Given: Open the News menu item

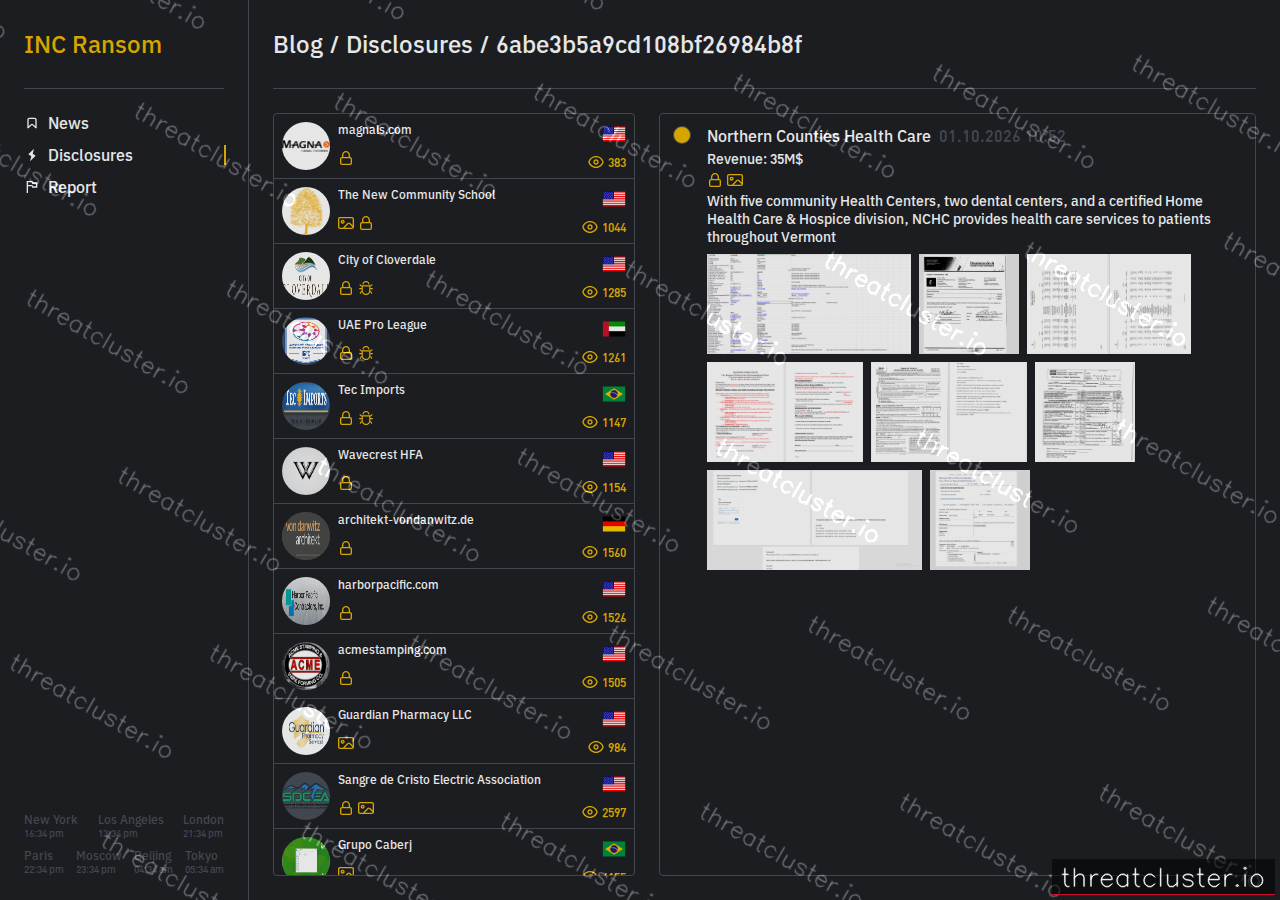Looking at the screenshot, I should (68, 123).
